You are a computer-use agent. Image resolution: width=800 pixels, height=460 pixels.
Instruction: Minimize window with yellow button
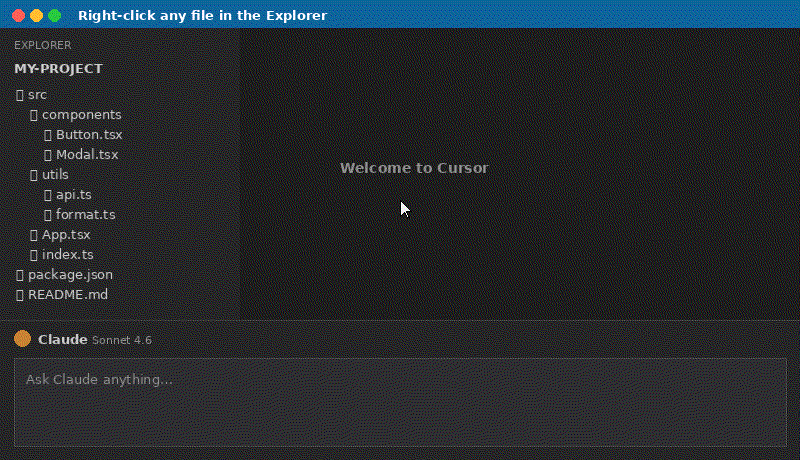pos(36,16)
